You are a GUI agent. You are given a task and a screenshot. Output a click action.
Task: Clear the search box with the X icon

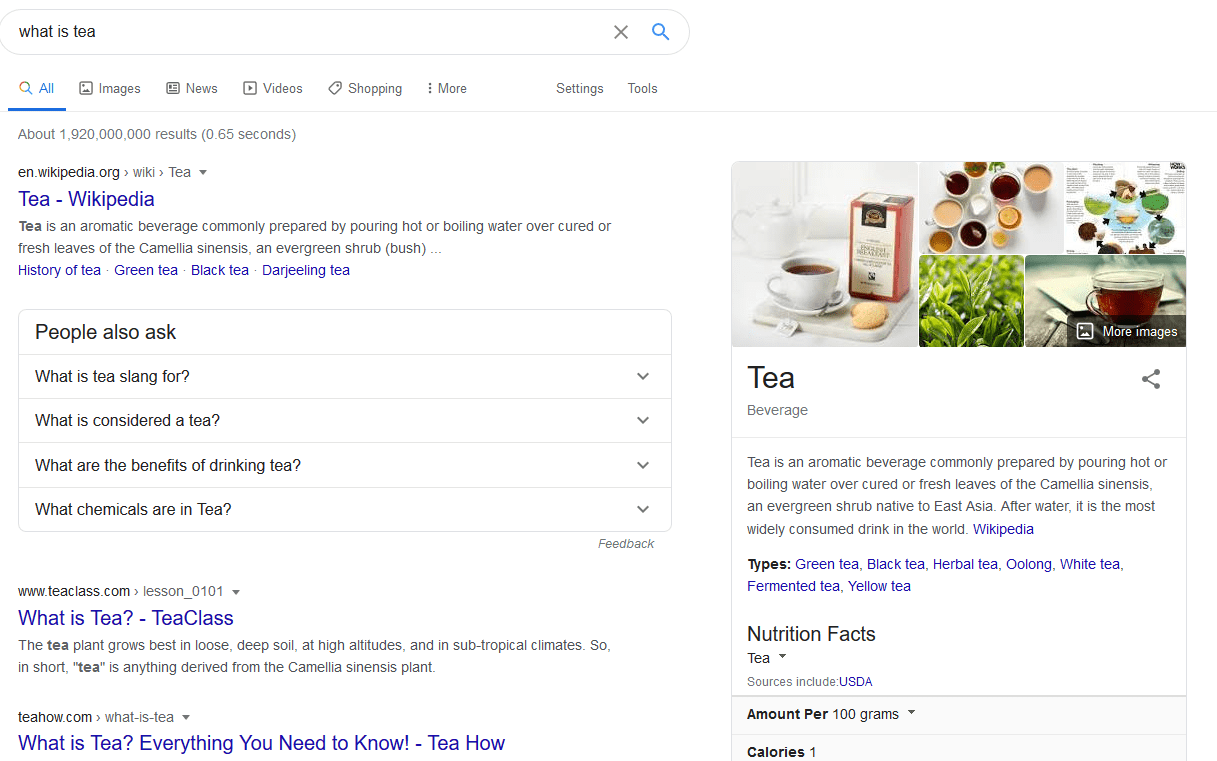pos(621,32)
